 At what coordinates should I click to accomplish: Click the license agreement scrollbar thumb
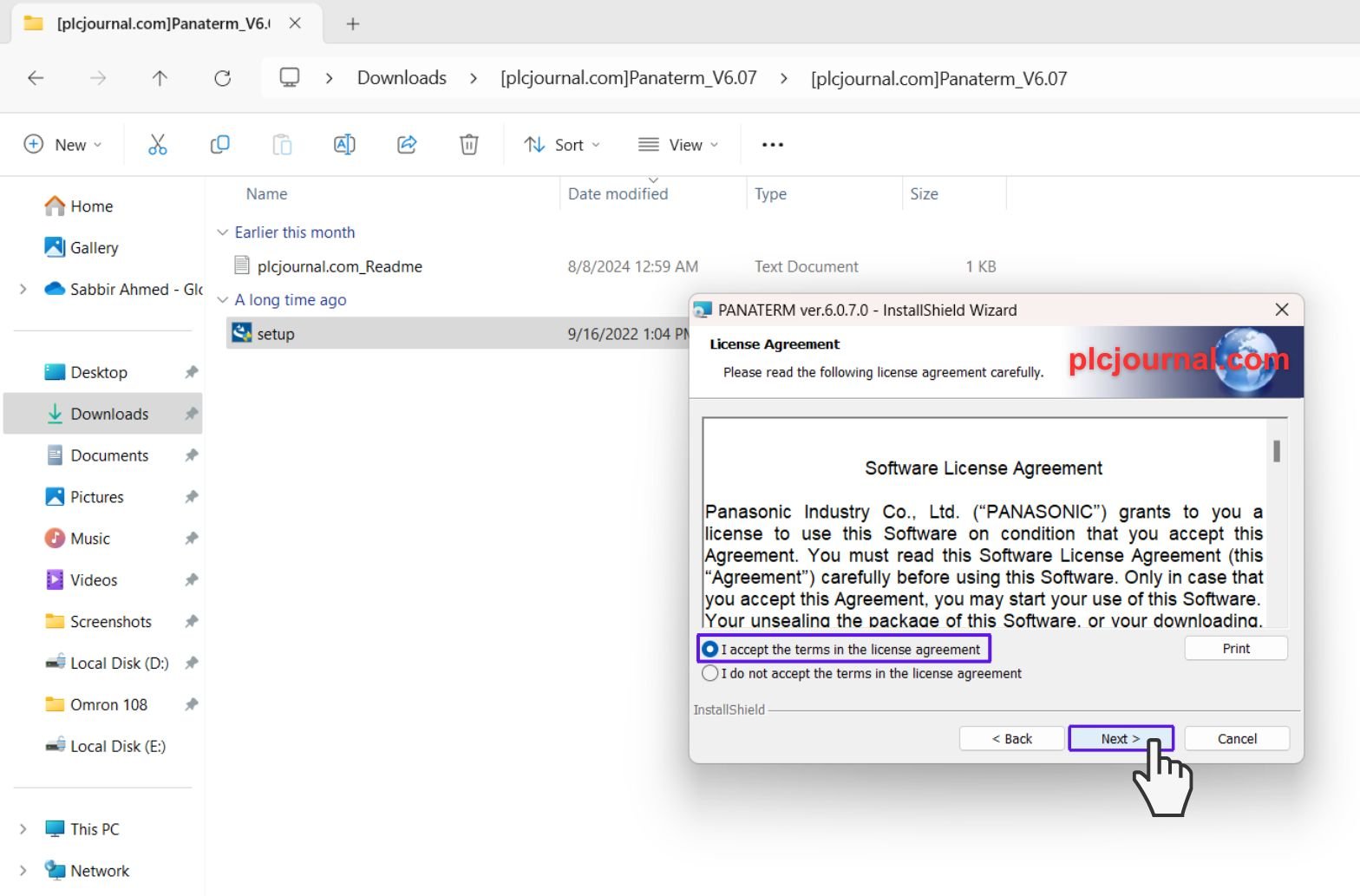coord(1277,451)
